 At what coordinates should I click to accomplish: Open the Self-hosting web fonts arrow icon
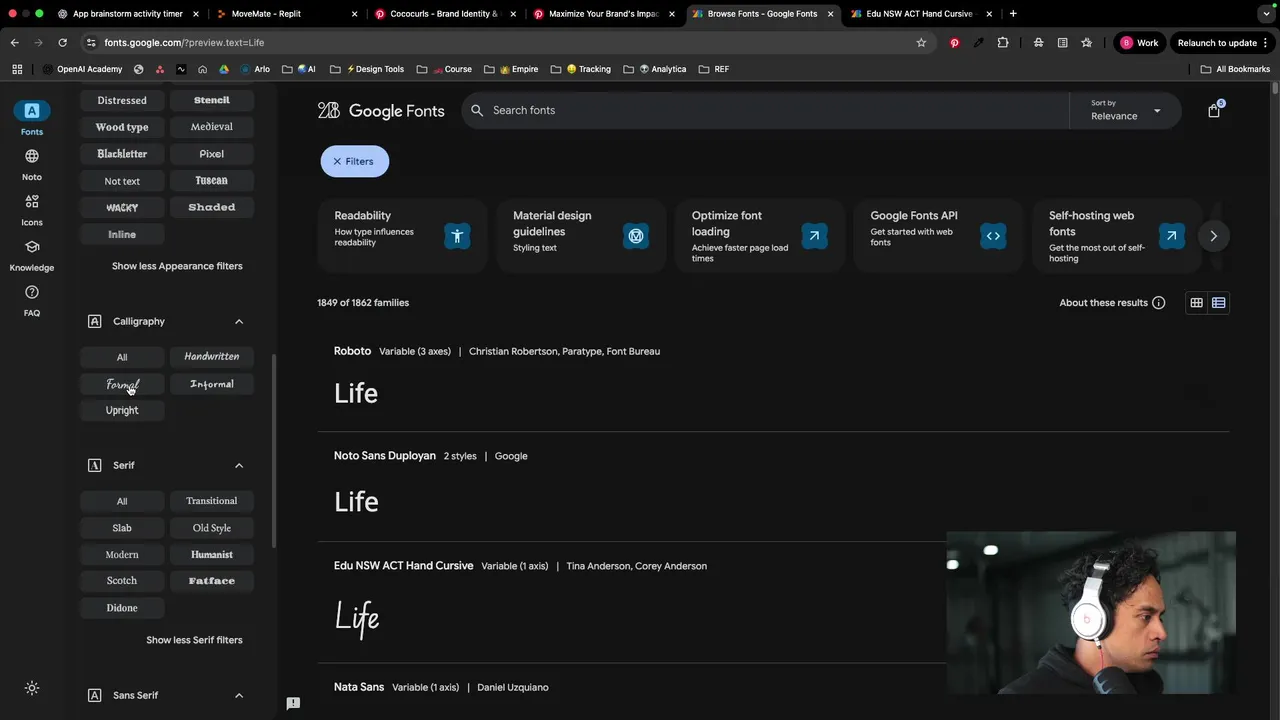click(1171, 236)
